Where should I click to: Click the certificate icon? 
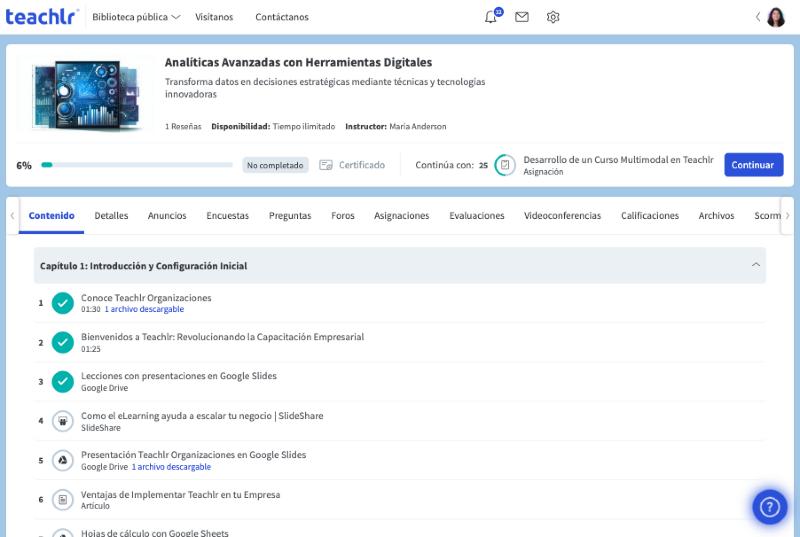(326, 165)
